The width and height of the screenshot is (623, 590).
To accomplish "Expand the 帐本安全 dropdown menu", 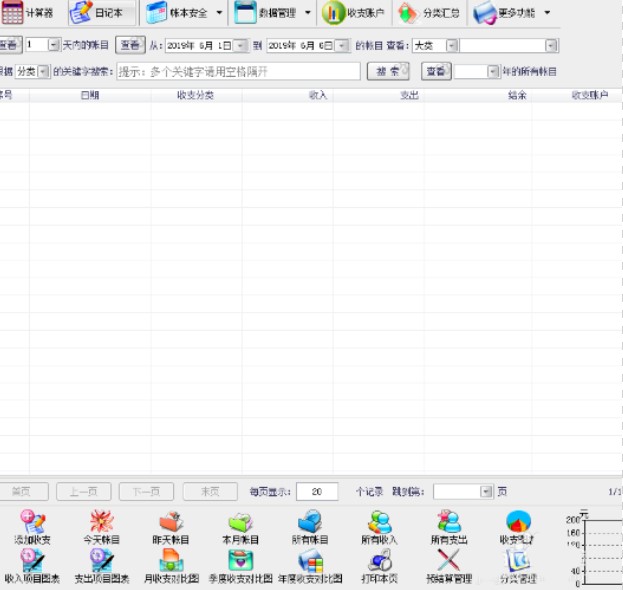I will coord(219,14).
